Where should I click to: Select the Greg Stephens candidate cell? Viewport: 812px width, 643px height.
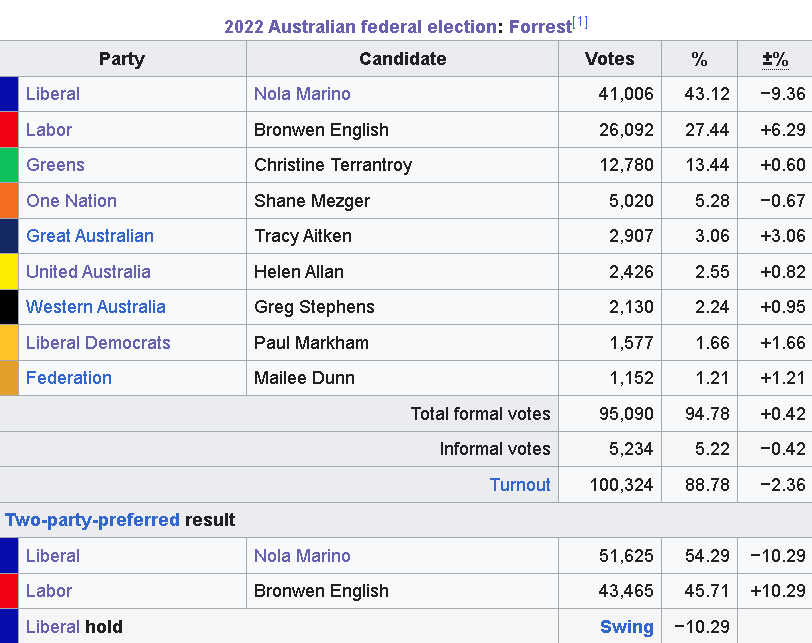tap(402, 306)
